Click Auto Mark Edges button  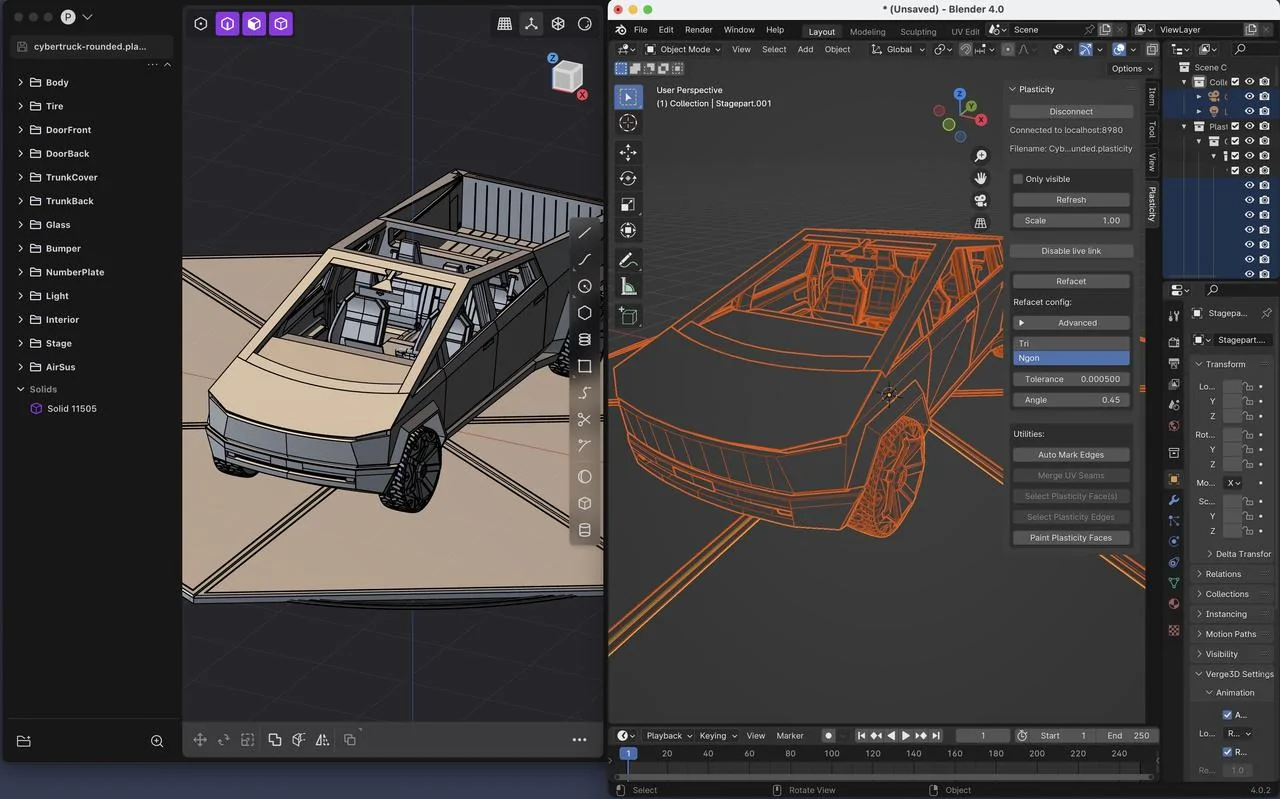pyautogui.click(x=1071, y=455)
